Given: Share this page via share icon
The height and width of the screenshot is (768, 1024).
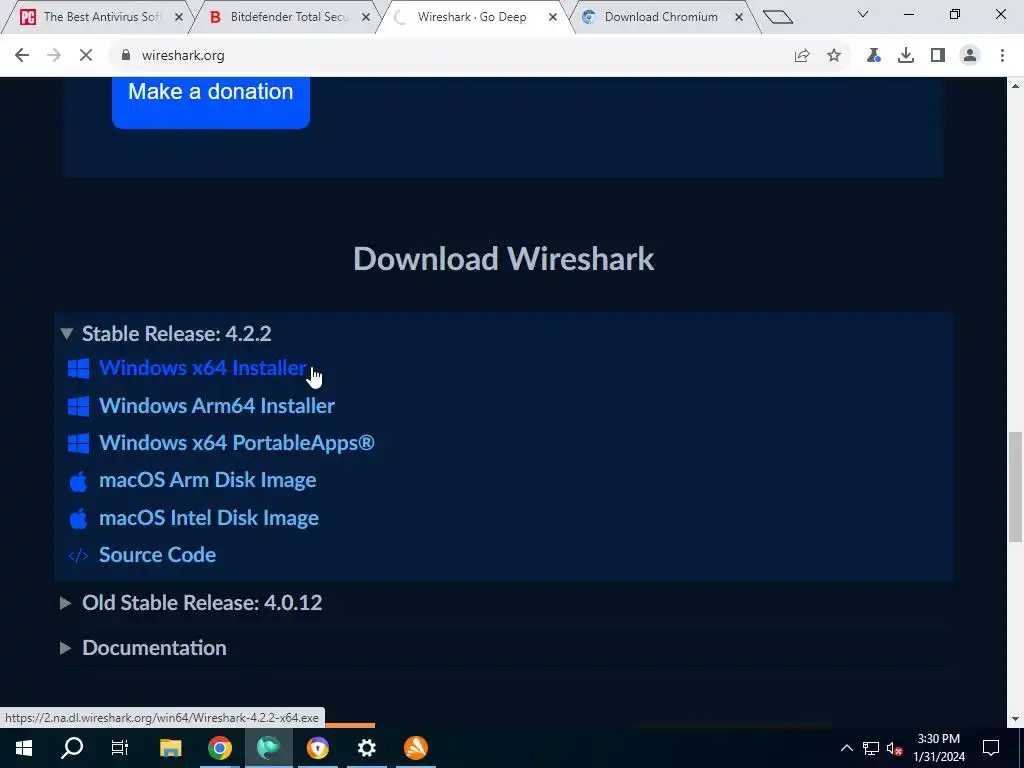Looking at the screenshot, I should [x=802, y=56].
